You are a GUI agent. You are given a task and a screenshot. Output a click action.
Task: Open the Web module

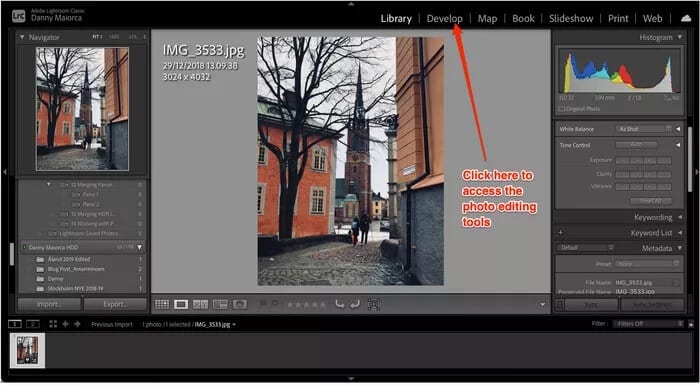point(652,18)
